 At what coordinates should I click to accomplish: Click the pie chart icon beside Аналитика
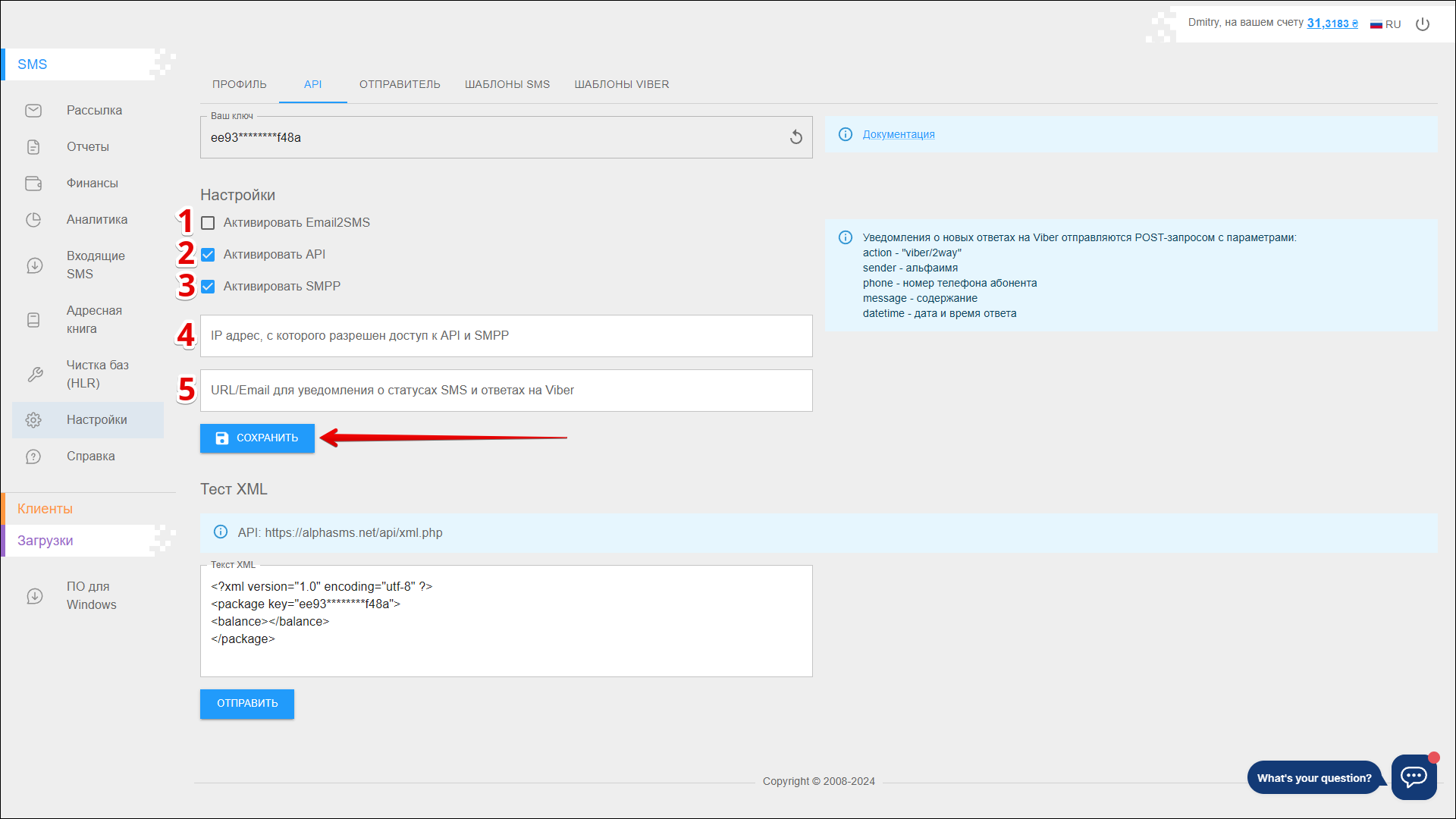tap(33, 220)
